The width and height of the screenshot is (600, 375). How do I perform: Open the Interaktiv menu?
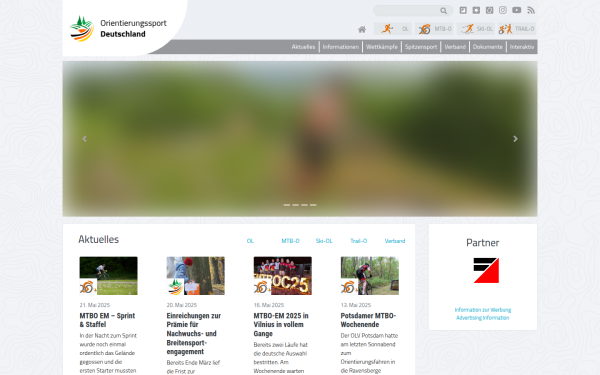[522, 47]
